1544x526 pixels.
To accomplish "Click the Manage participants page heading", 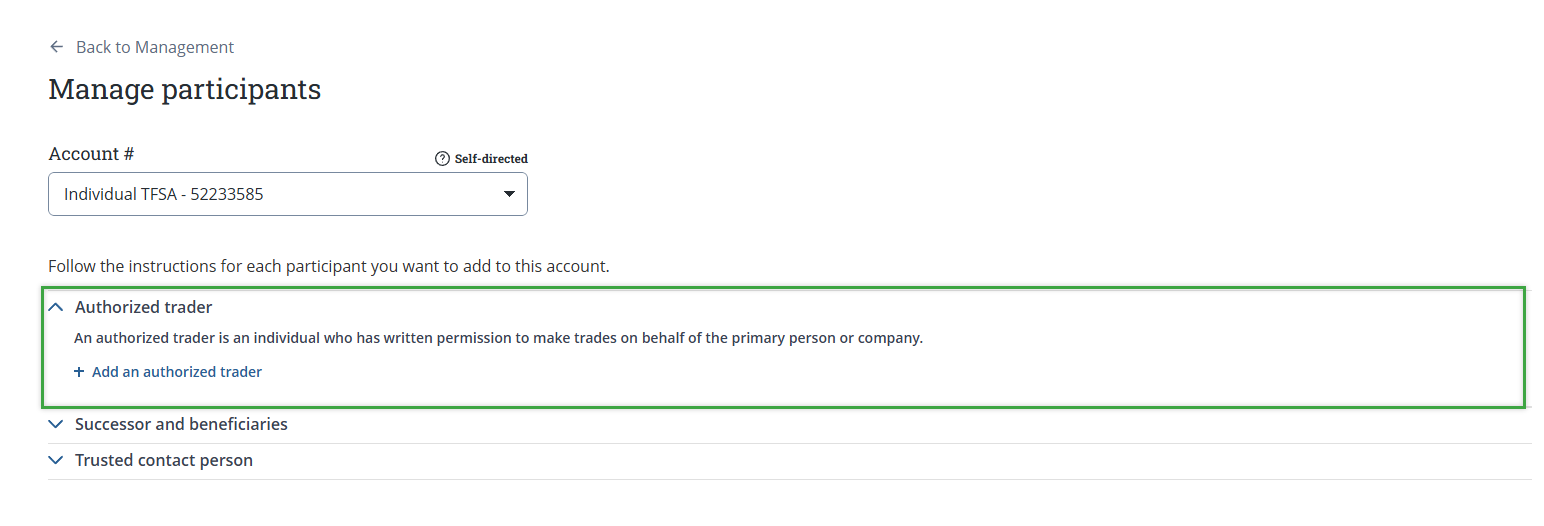I will tap(184, 90).
